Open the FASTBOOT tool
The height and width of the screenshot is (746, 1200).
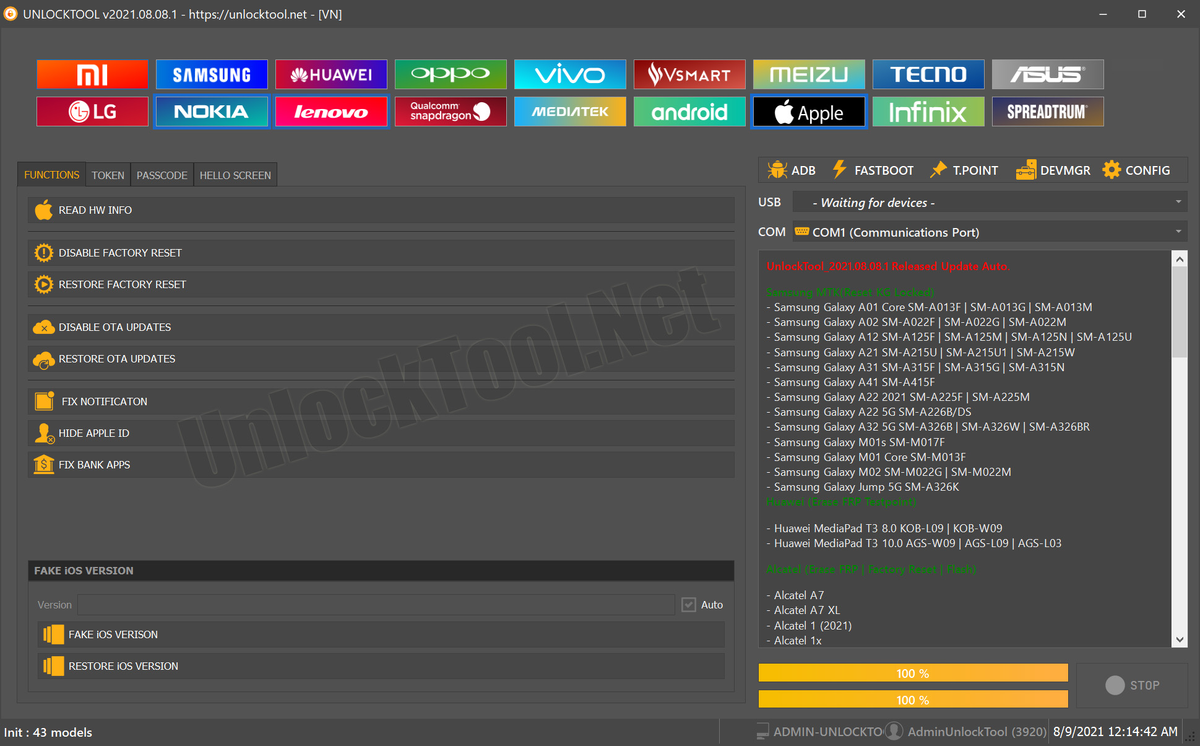[x=872, y=170]
